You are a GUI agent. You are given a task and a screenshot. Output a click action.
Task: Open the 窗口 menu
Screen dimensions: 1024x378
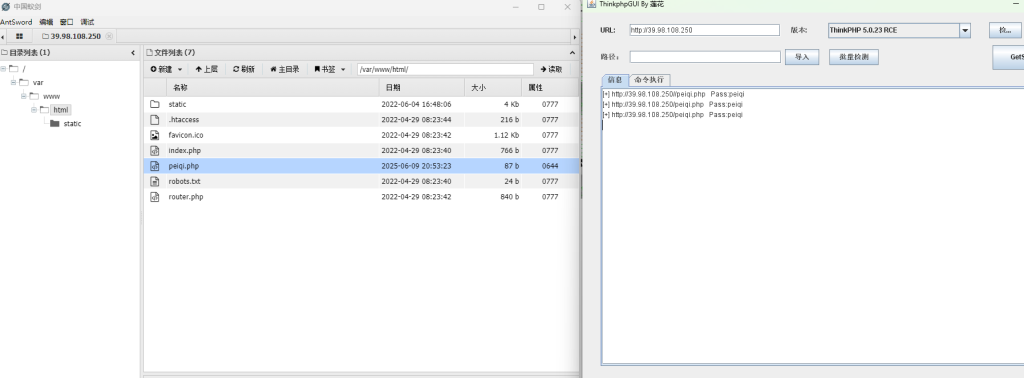pyautogui.click(x=67, y=22)
